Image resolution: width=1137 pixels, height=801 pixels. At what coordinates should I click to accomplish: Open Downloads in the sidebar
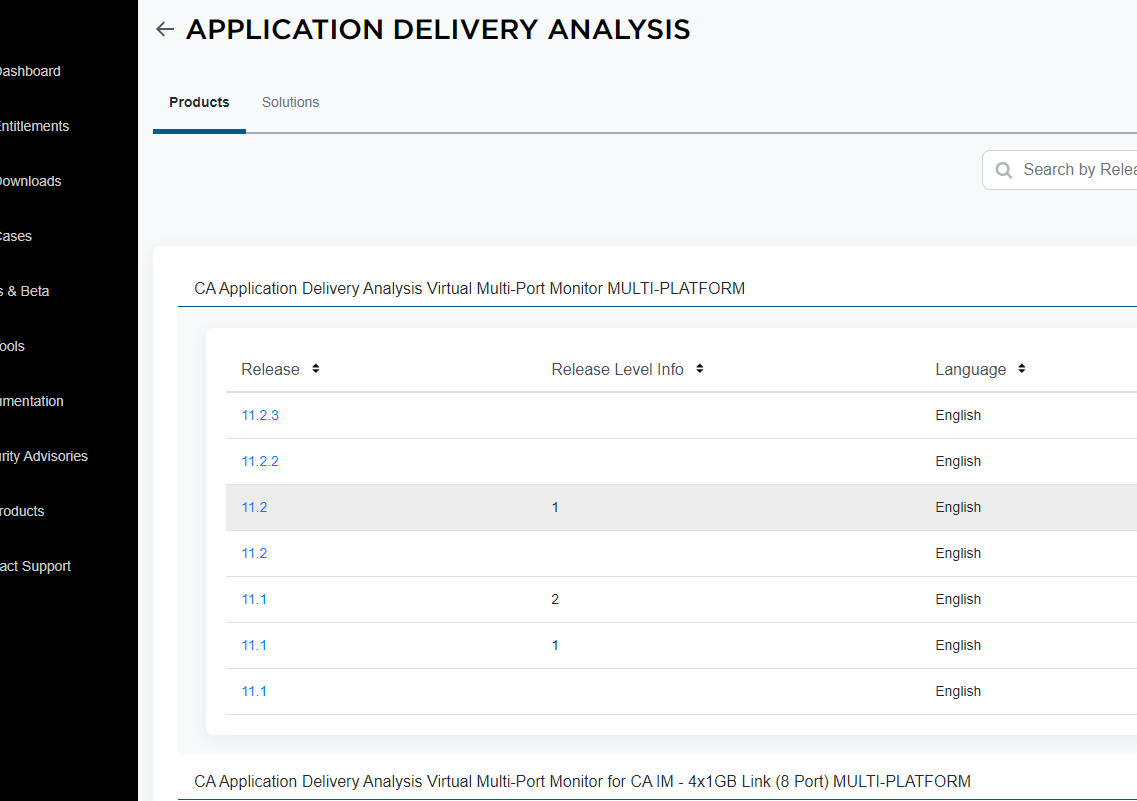click(x=30, y=181)
